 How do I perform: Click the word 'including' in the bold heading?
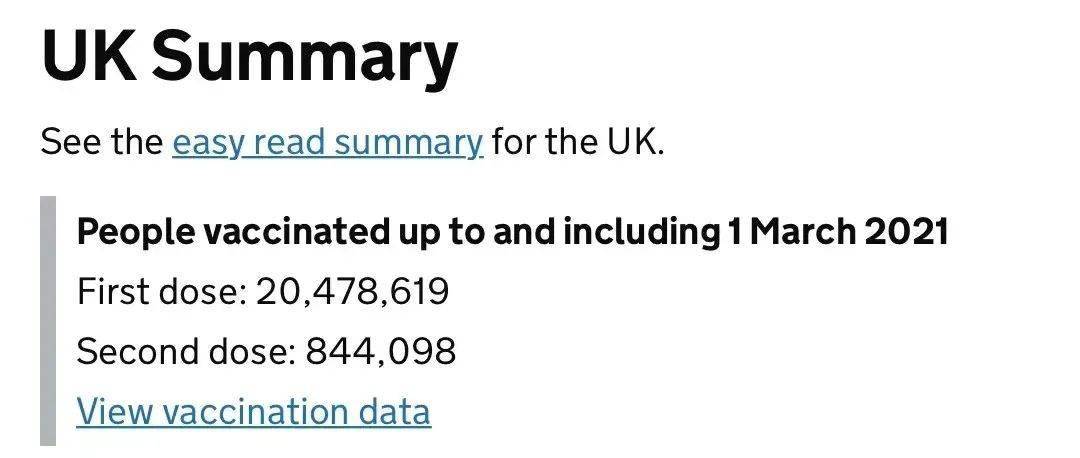[x=640, y=234]
